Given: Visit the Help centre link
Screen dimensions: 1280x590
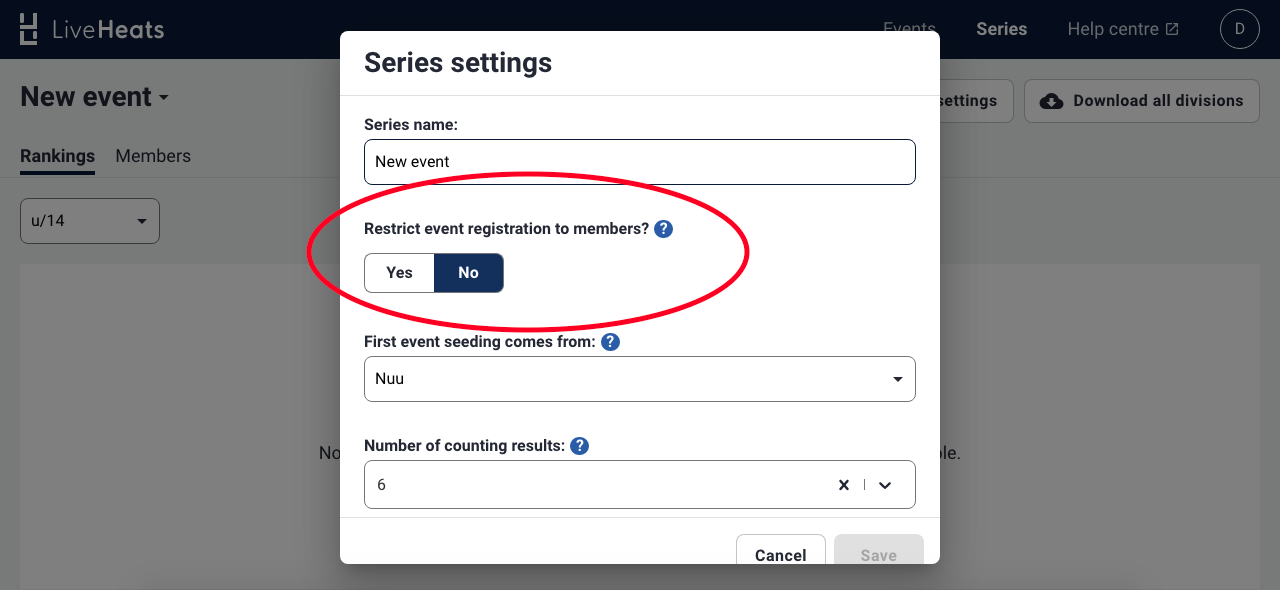Looking at the screenshot, I should coord(1113,29).
